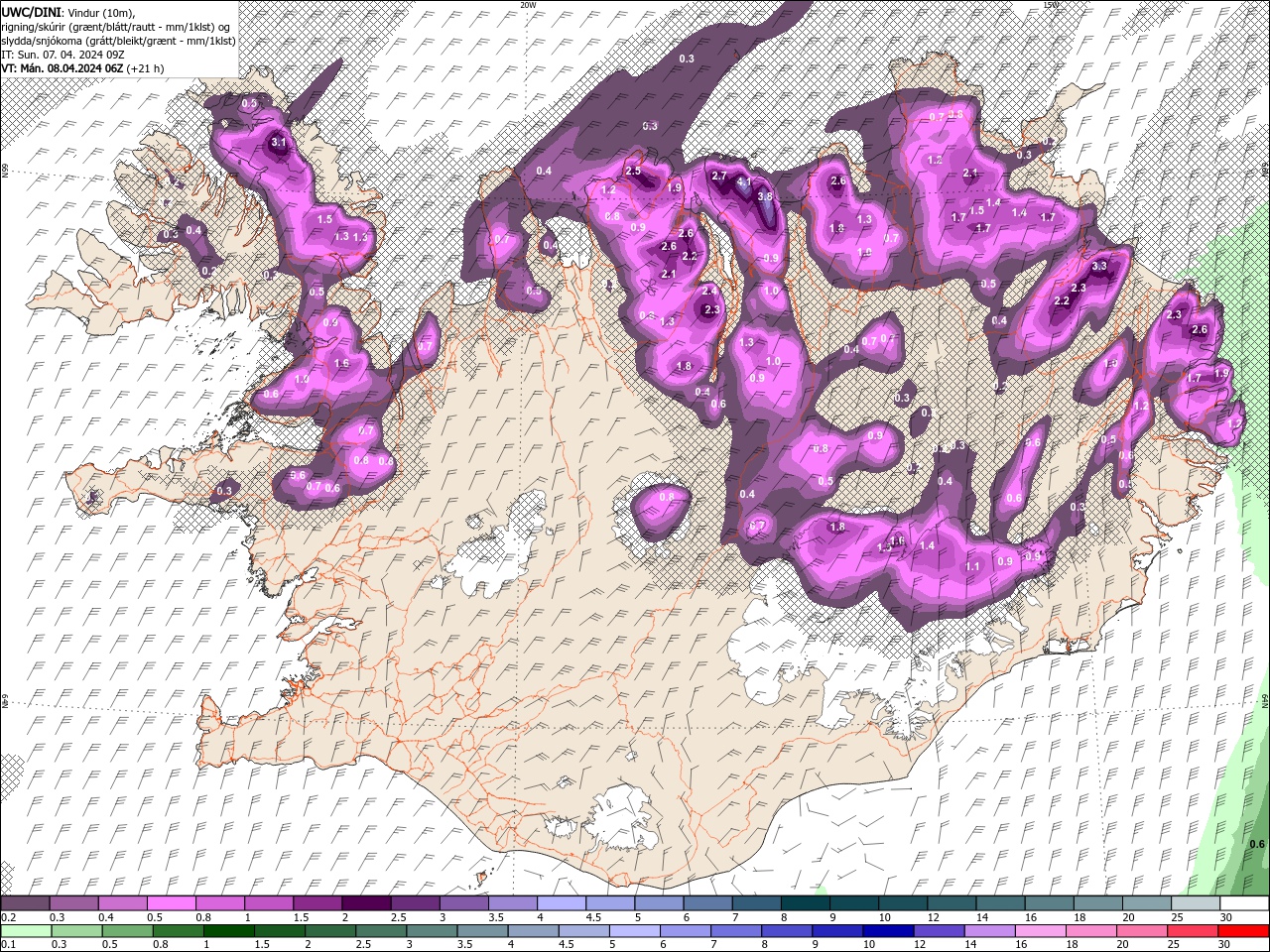The width and height of the screenshot is (1270, 952).
Task: Pick the light pink 16–18 lower swatch
Action: [1040, 931]
